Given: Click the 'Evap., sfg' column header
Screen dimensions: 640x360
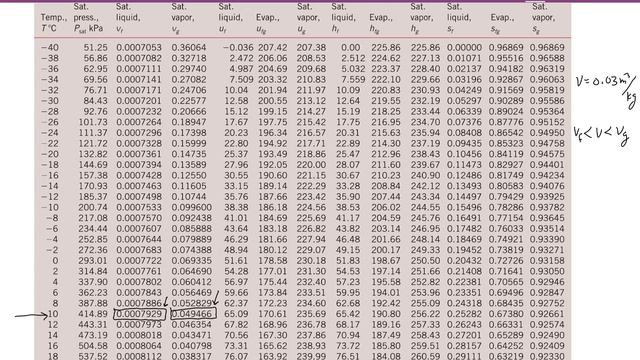Looking at the screenshot, I should [x=502, y=23].
